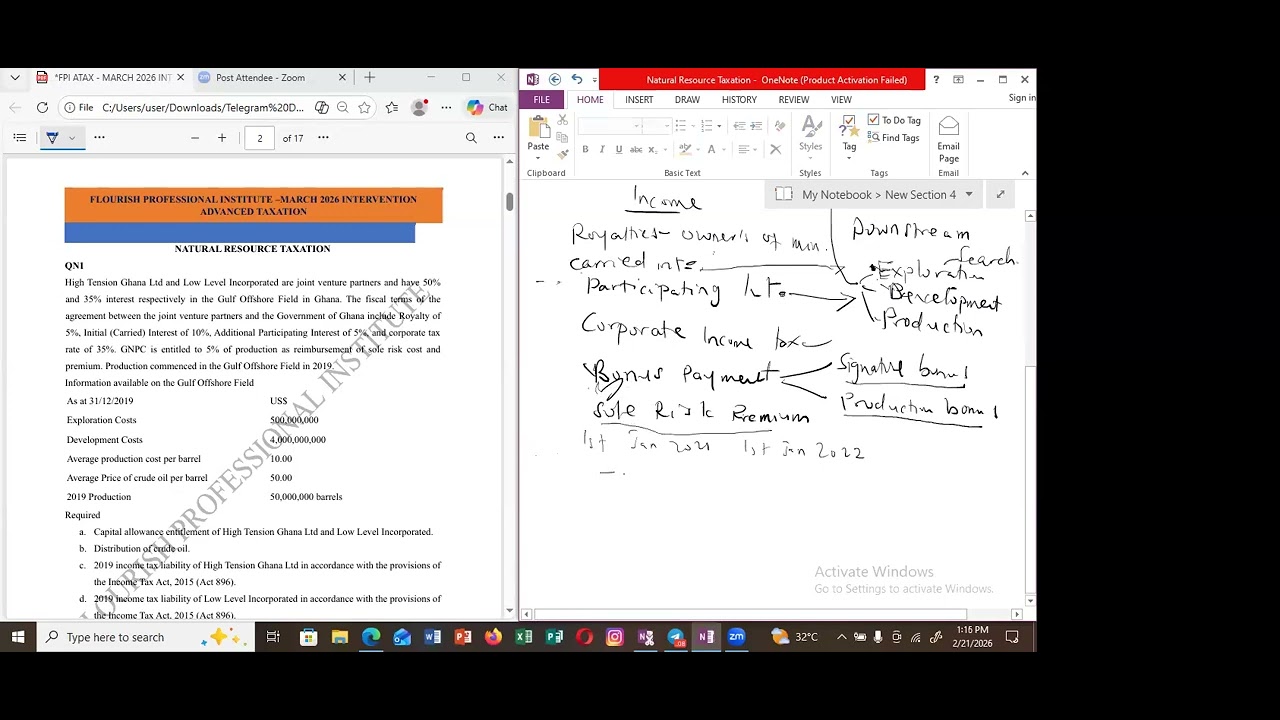Click the Undo arrow in OneNote
Image resolution: width=1280 pixels, height=720 pixels.
click(576, 80)
